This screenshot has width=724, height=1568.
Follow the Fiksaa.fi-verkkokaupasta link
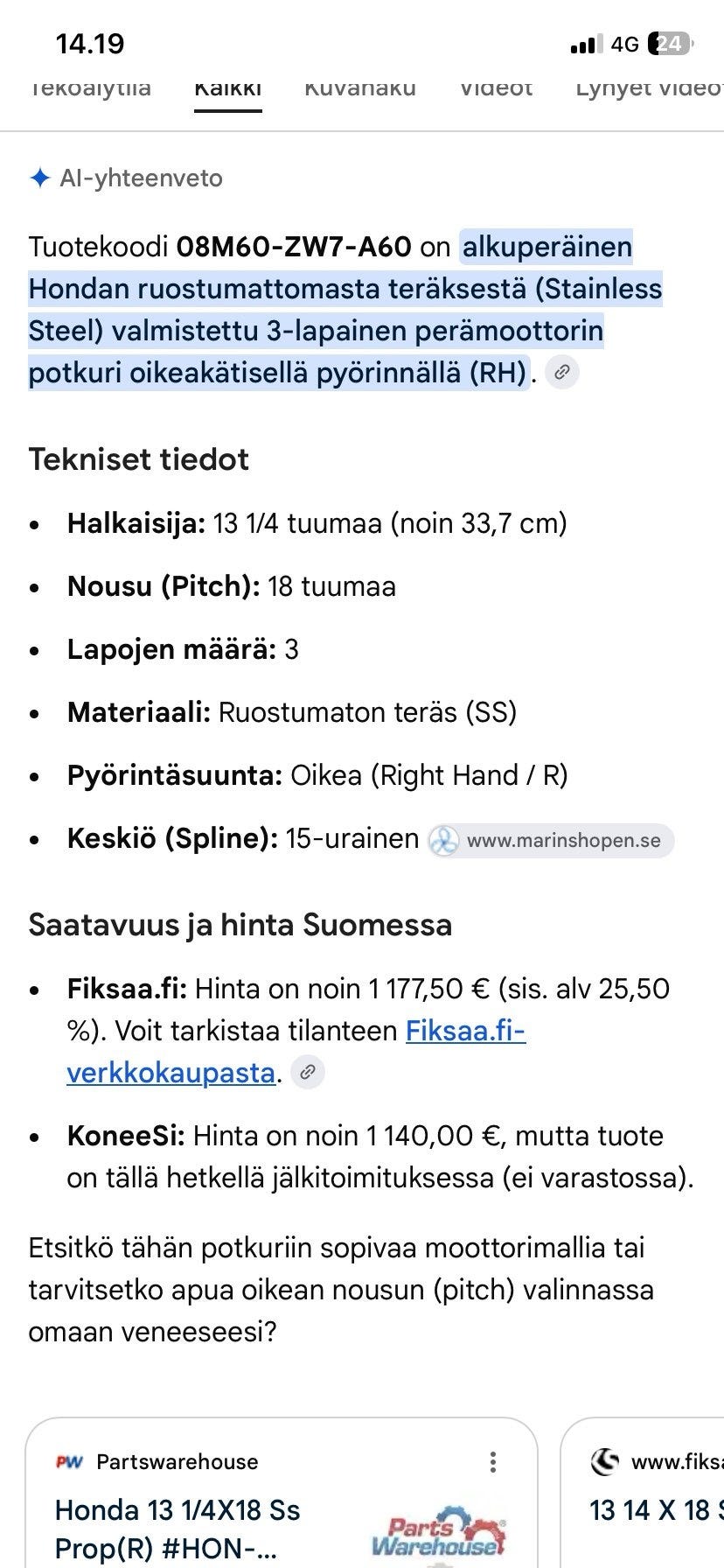pyautogui.click(x=296, y=1052)
